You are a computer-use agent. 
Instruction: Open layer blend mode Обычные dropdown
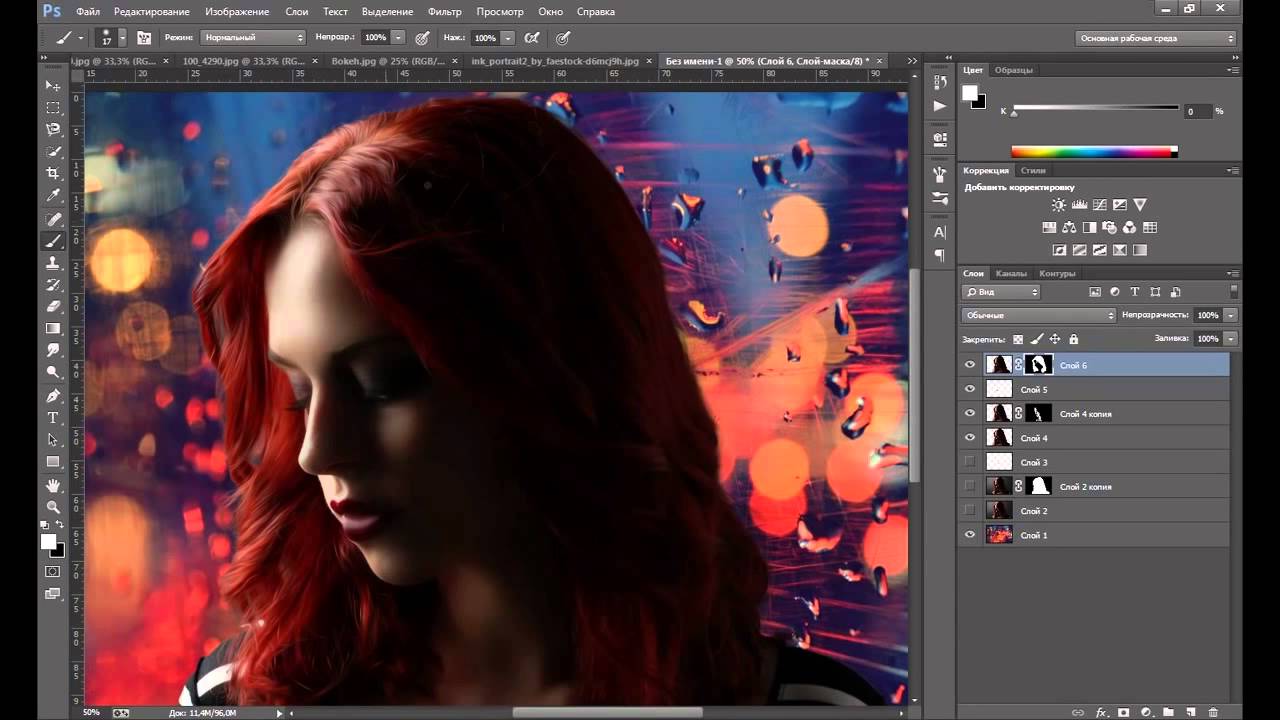point(1039,315)
